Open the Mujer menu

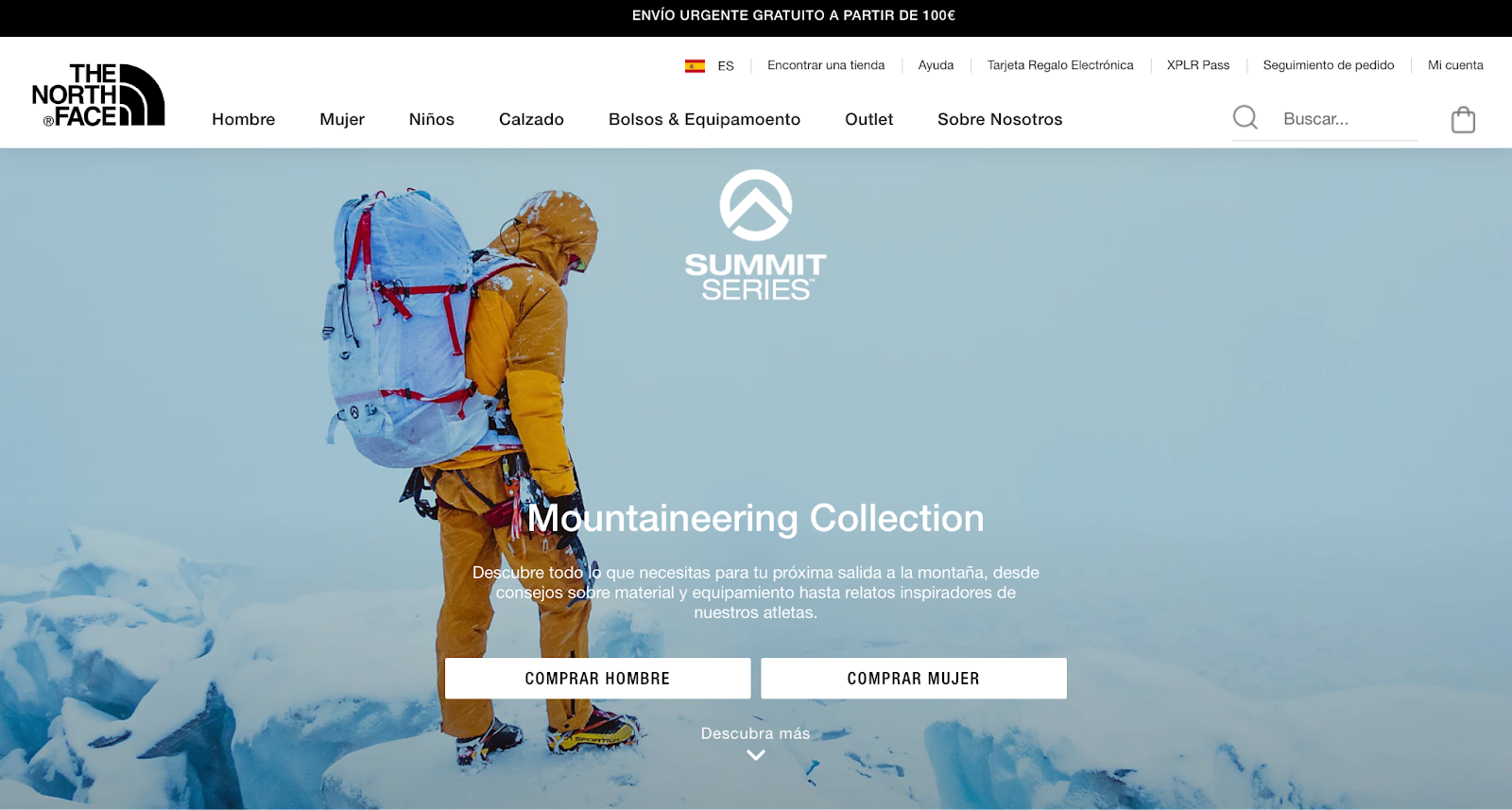pyautogui.click(x=342, y=119)
